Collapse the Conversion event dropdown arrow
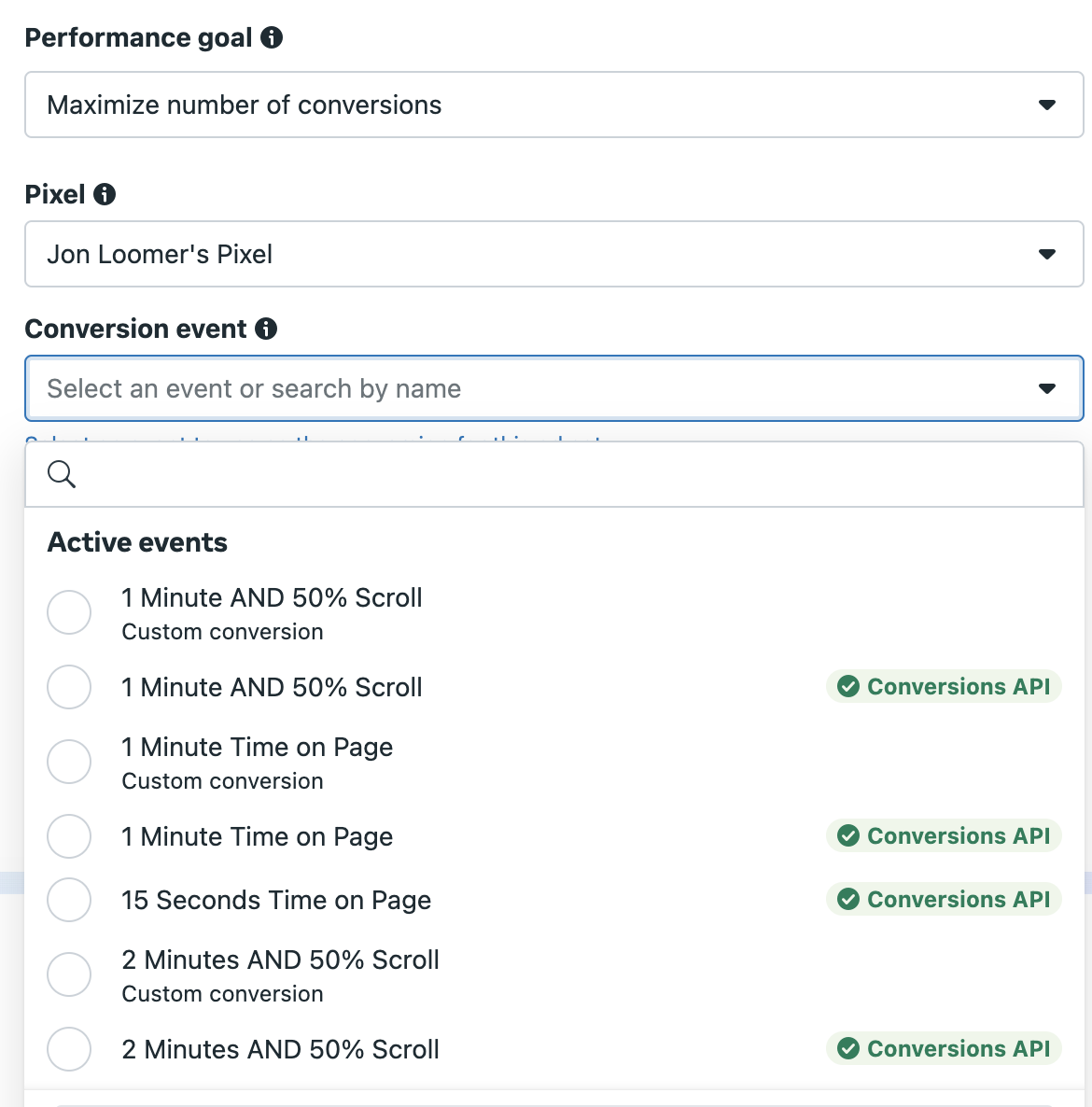 tap(1047, 388)
